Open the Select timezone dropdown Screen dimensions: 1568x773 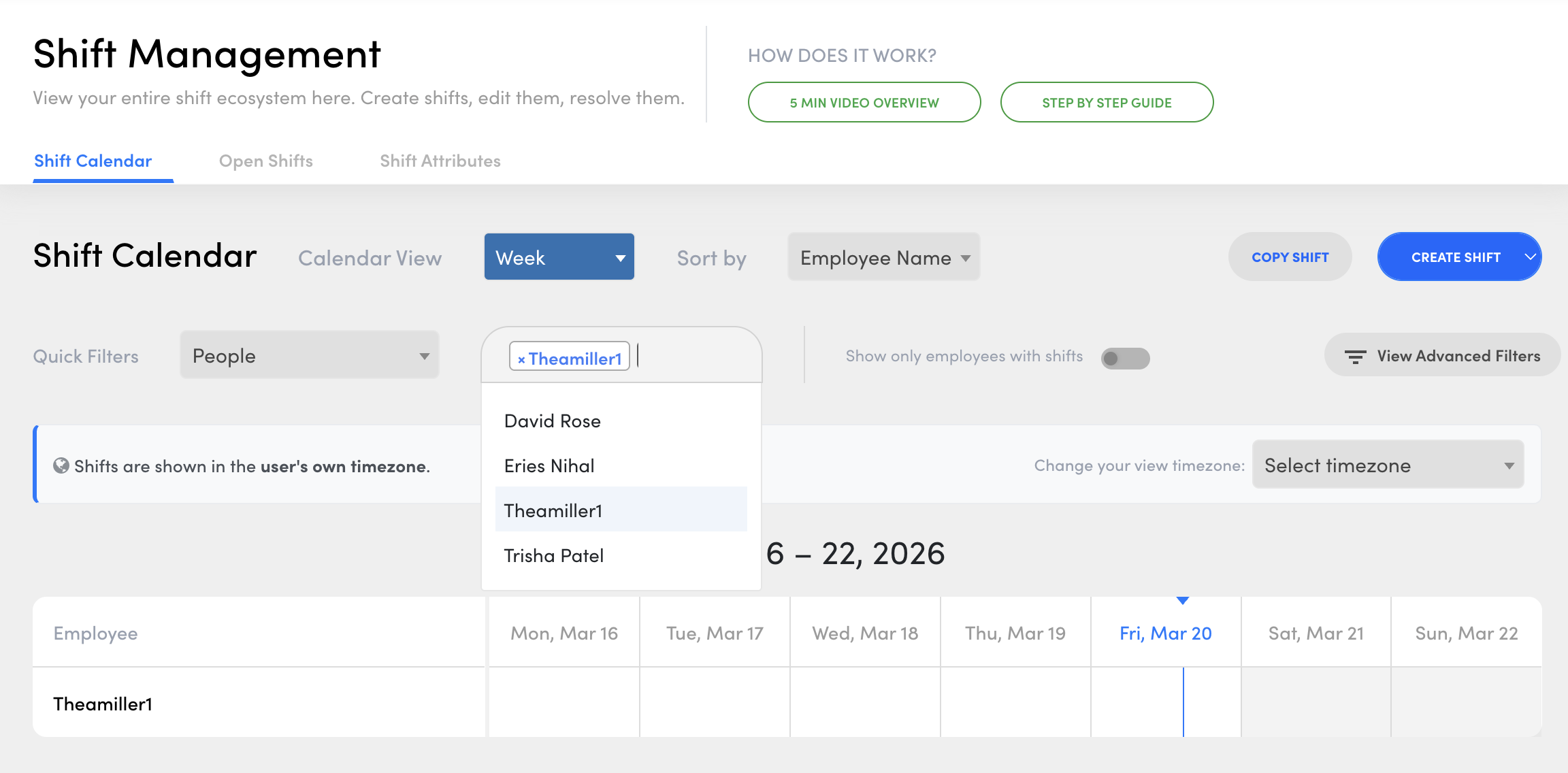[1387, 465]
